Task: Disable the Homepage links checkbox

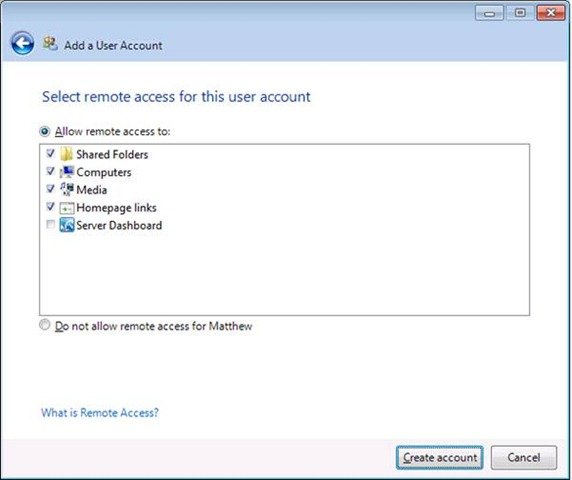Action: [x=51, y=206]
